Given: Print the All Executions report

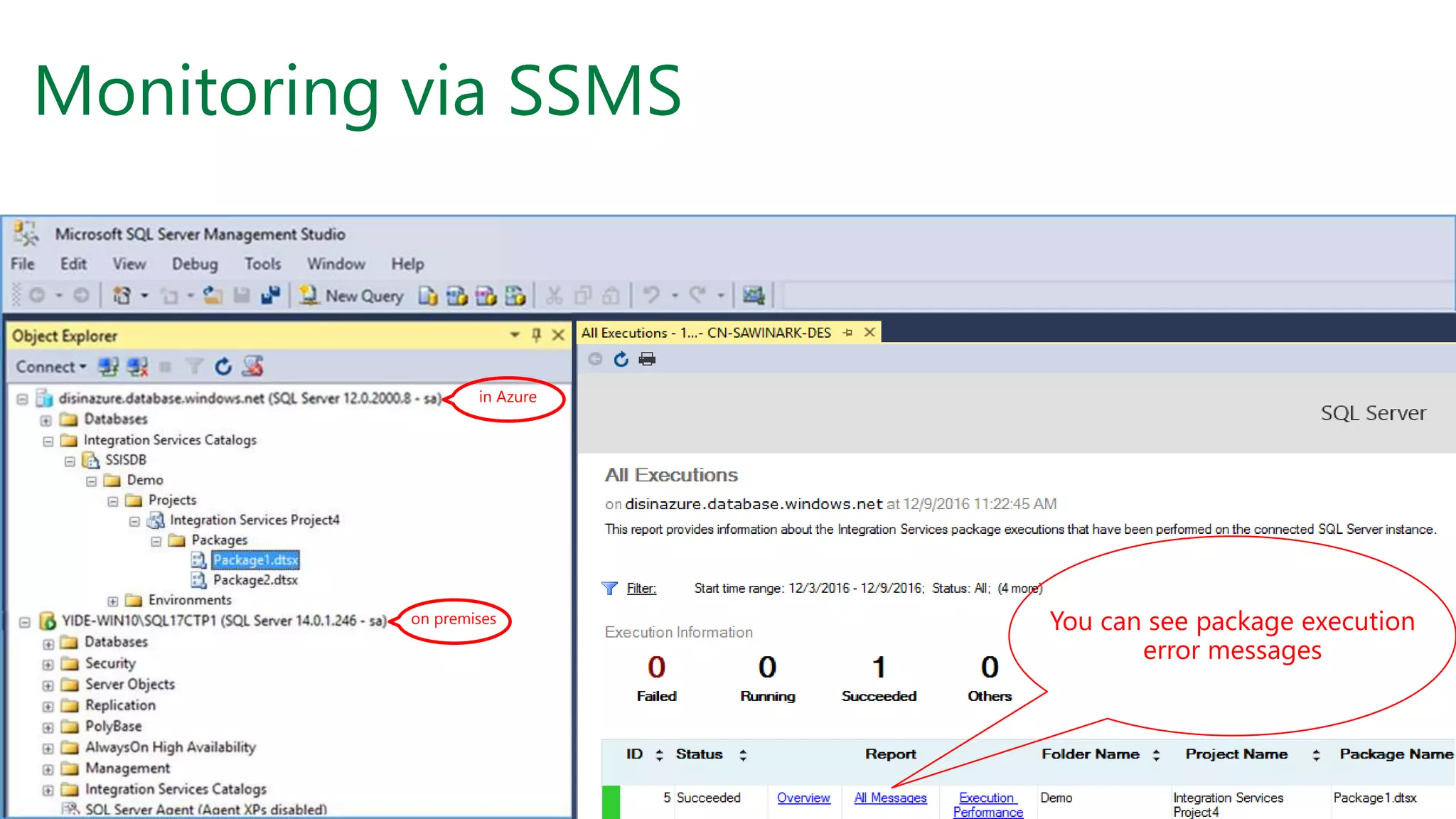Looking at the screenshot, I should (x=647, y=359).
